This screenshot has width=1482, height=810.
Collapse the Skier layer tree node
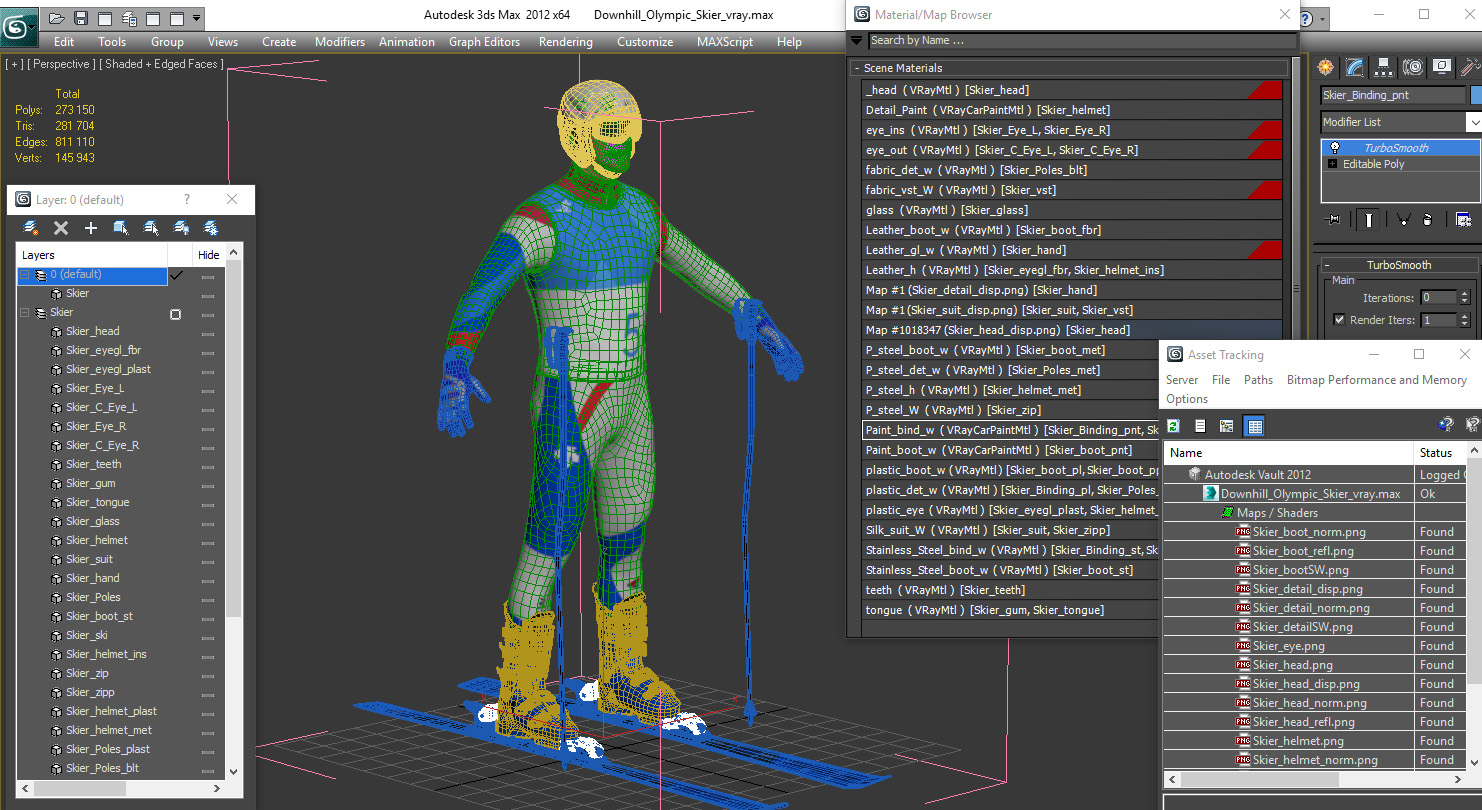pos(25,313)
